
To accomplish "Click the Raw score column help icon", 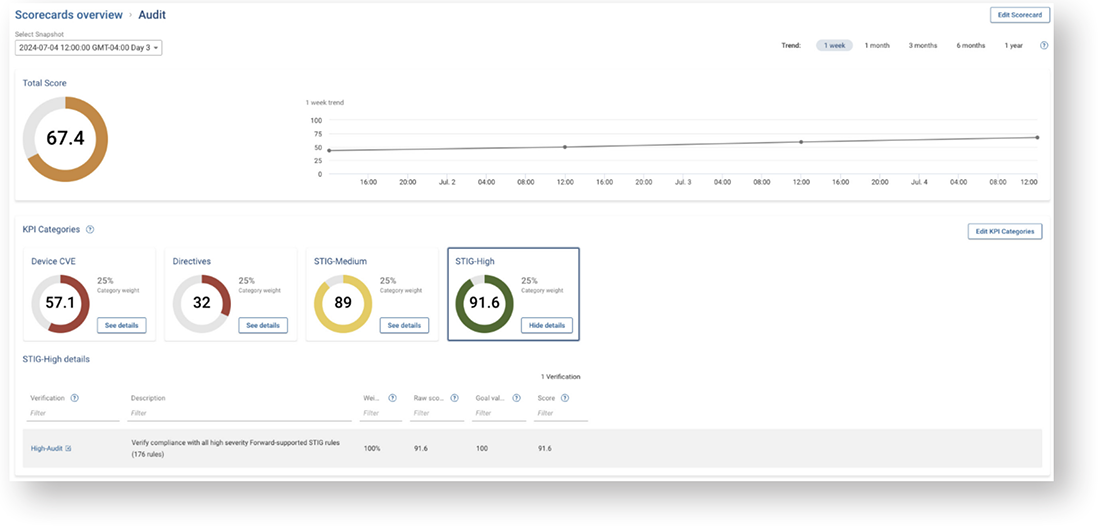I will point(454,398).
